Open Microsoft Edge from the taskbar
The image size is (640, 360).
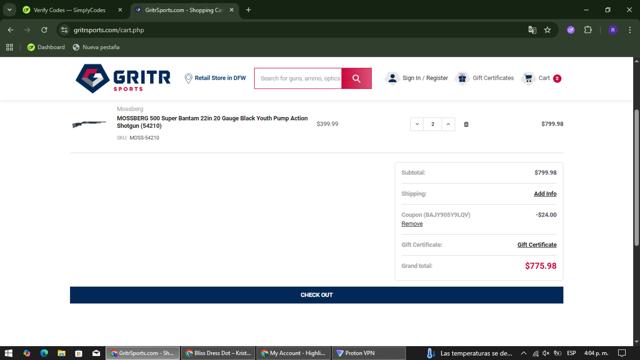point(44,353)
